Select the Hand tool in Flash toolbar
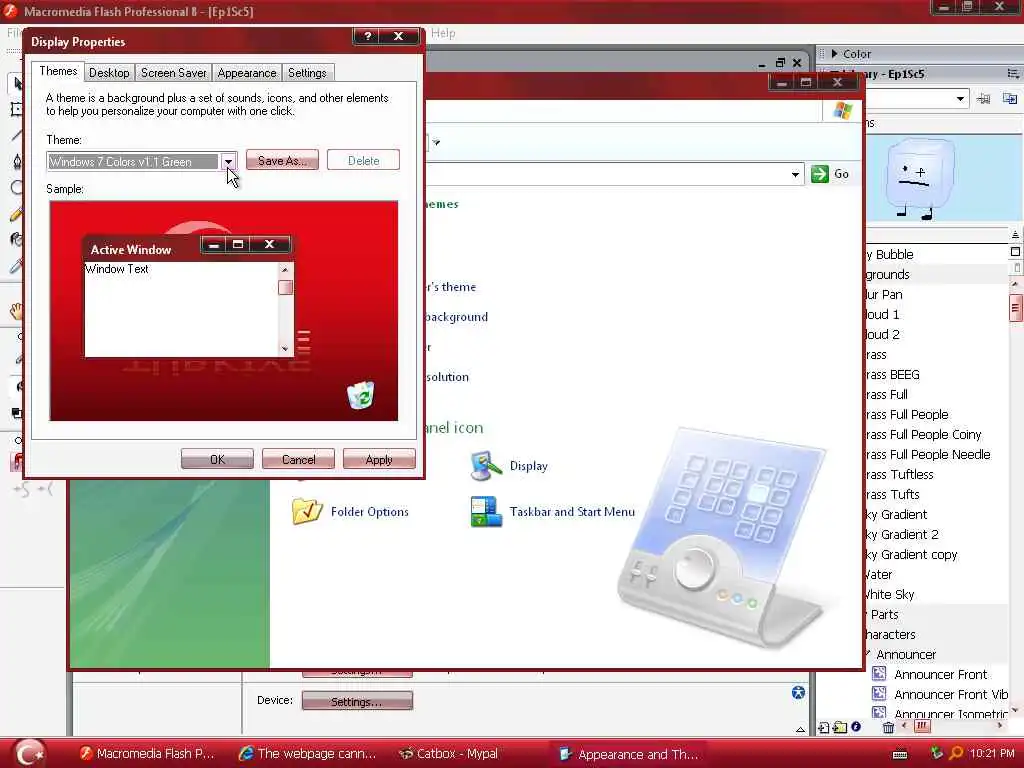The image size is (1024, 768). coord(16,311)
